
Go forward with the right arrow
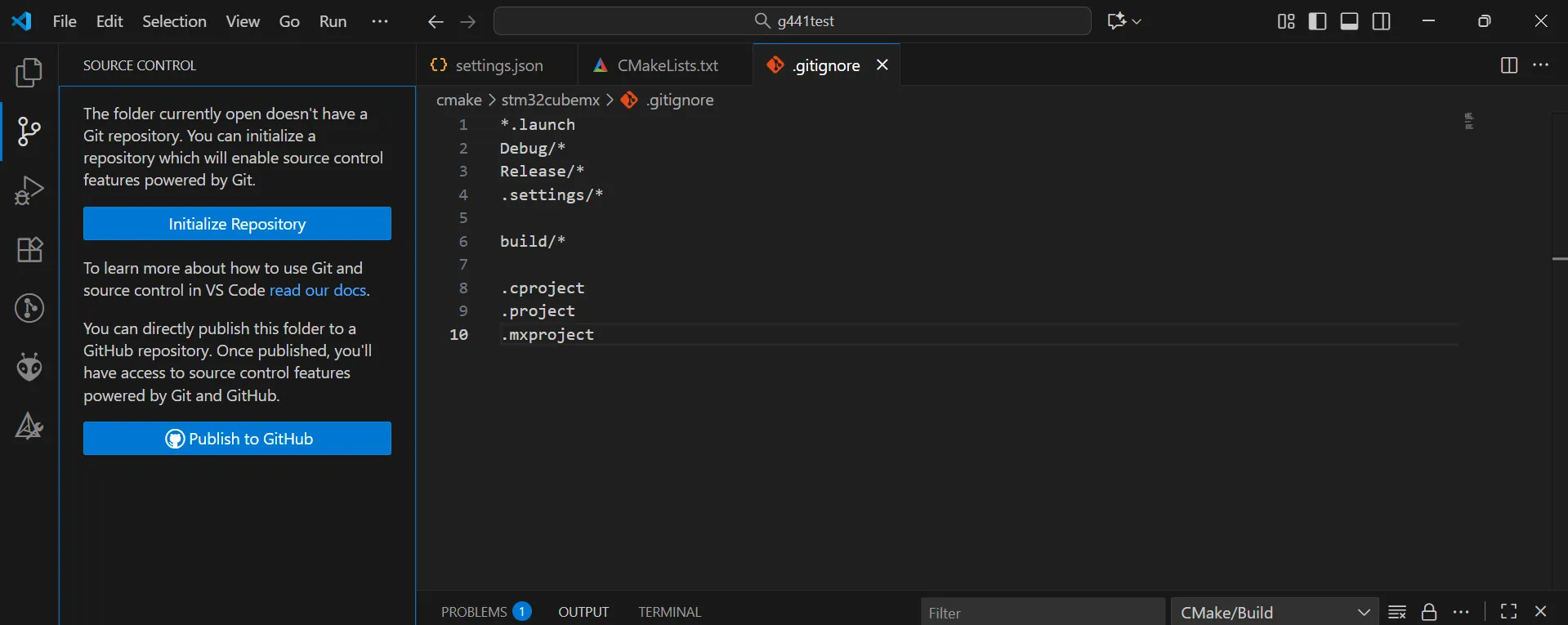[x=468, y=22]
